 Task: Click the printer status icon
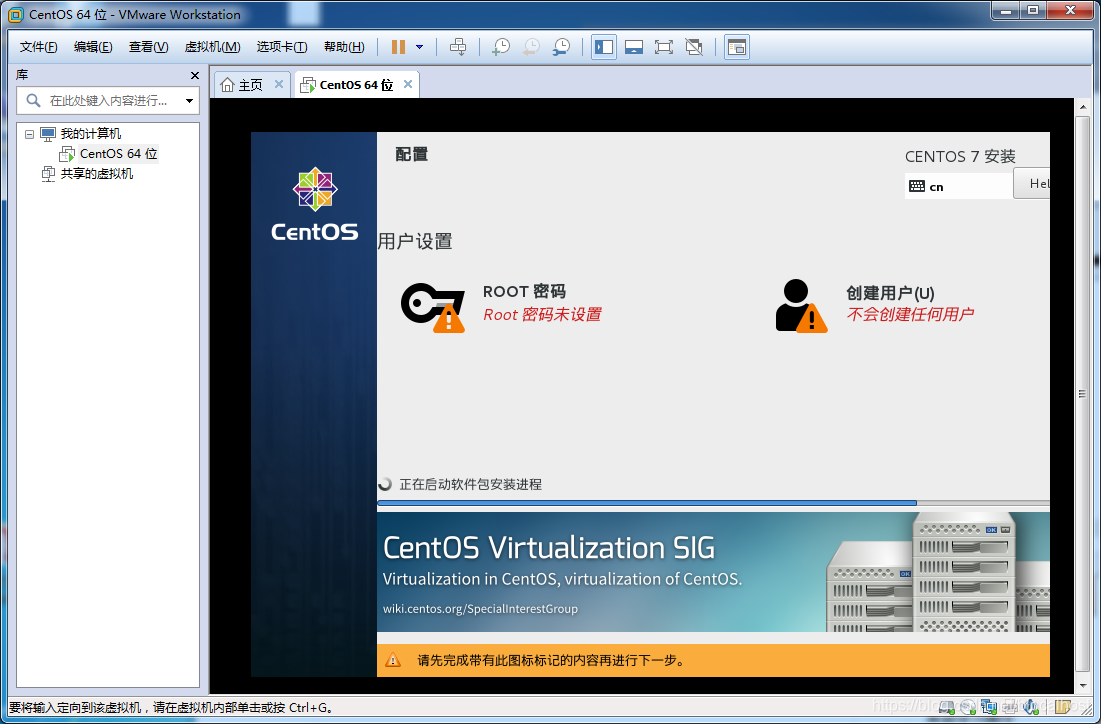click(x=1009, y=707)
